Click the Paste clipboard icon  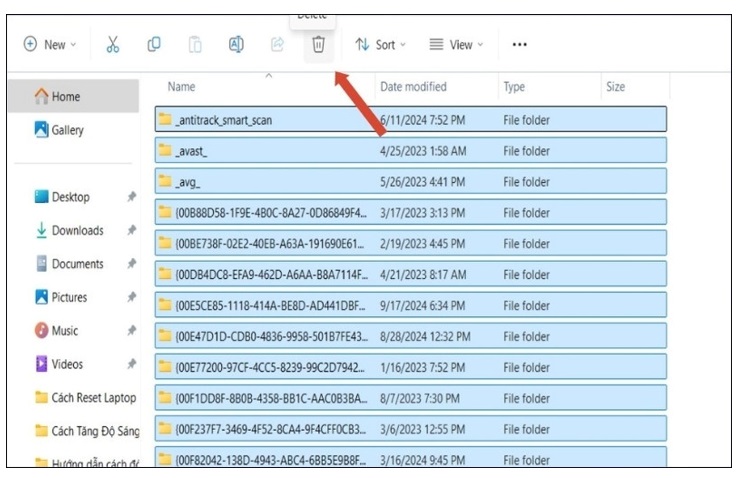coord(196,45)
